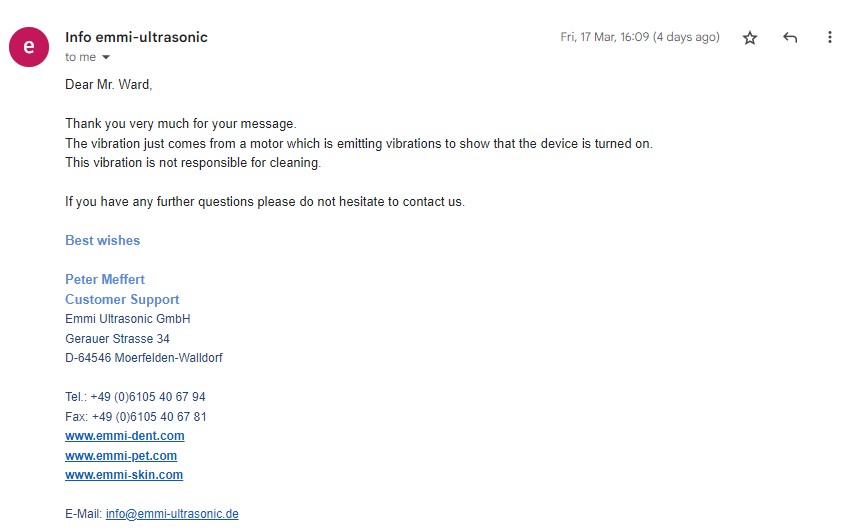This screenshot has width=855, height=532.
Task: Click the sender name Info emmi-ultrasonic
Action: [136, 37]
